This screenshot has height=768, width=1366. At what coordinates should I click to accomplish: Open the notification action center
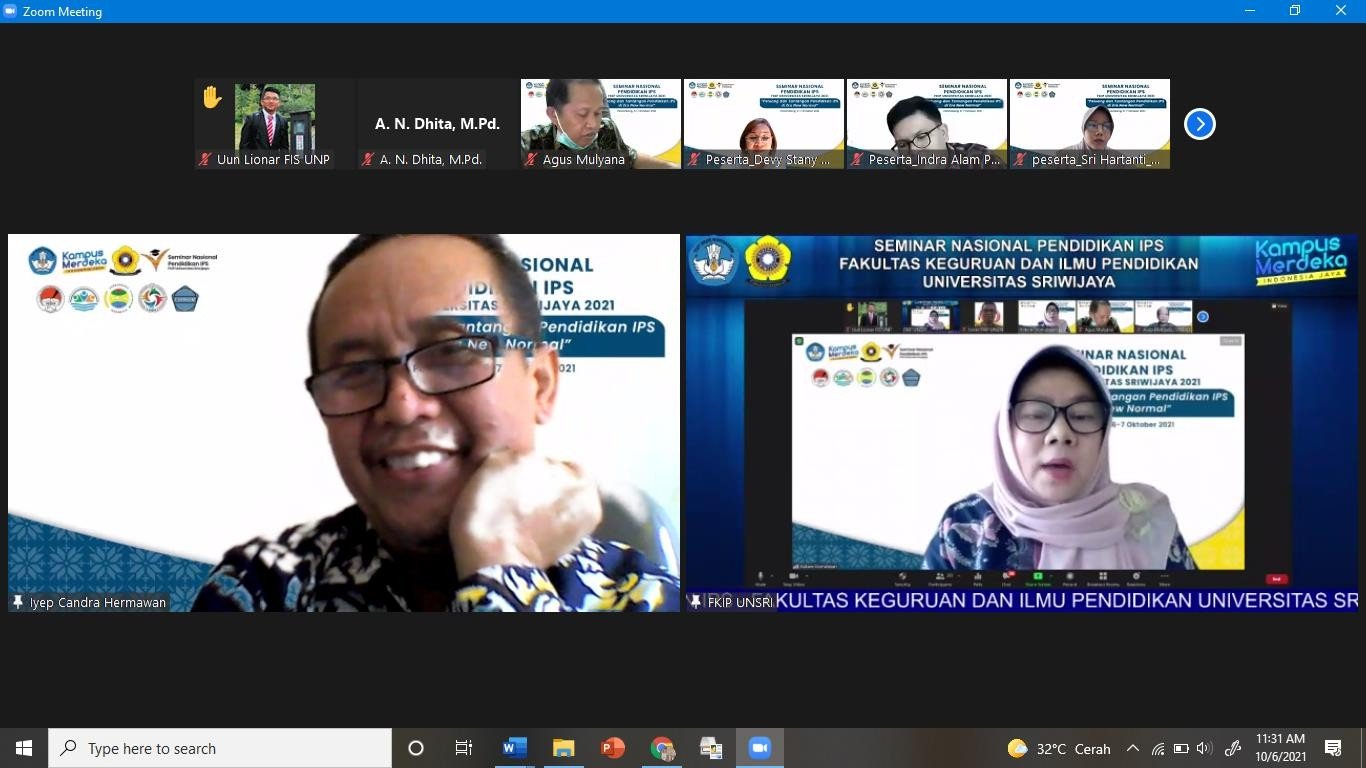1332,748
